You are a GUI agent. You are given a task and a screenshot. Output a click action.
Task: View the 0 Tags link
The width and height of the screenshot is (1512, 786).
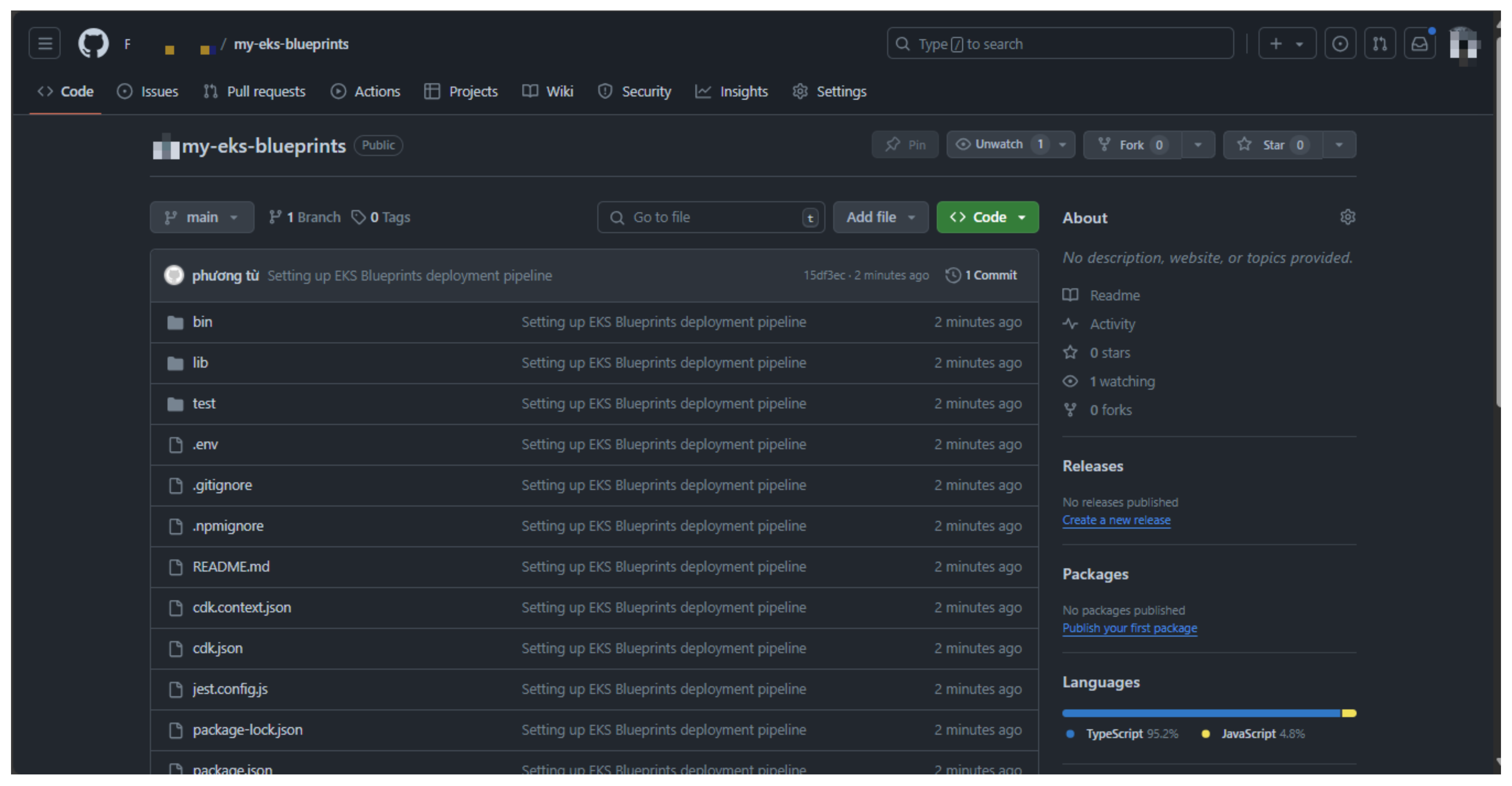381,218
